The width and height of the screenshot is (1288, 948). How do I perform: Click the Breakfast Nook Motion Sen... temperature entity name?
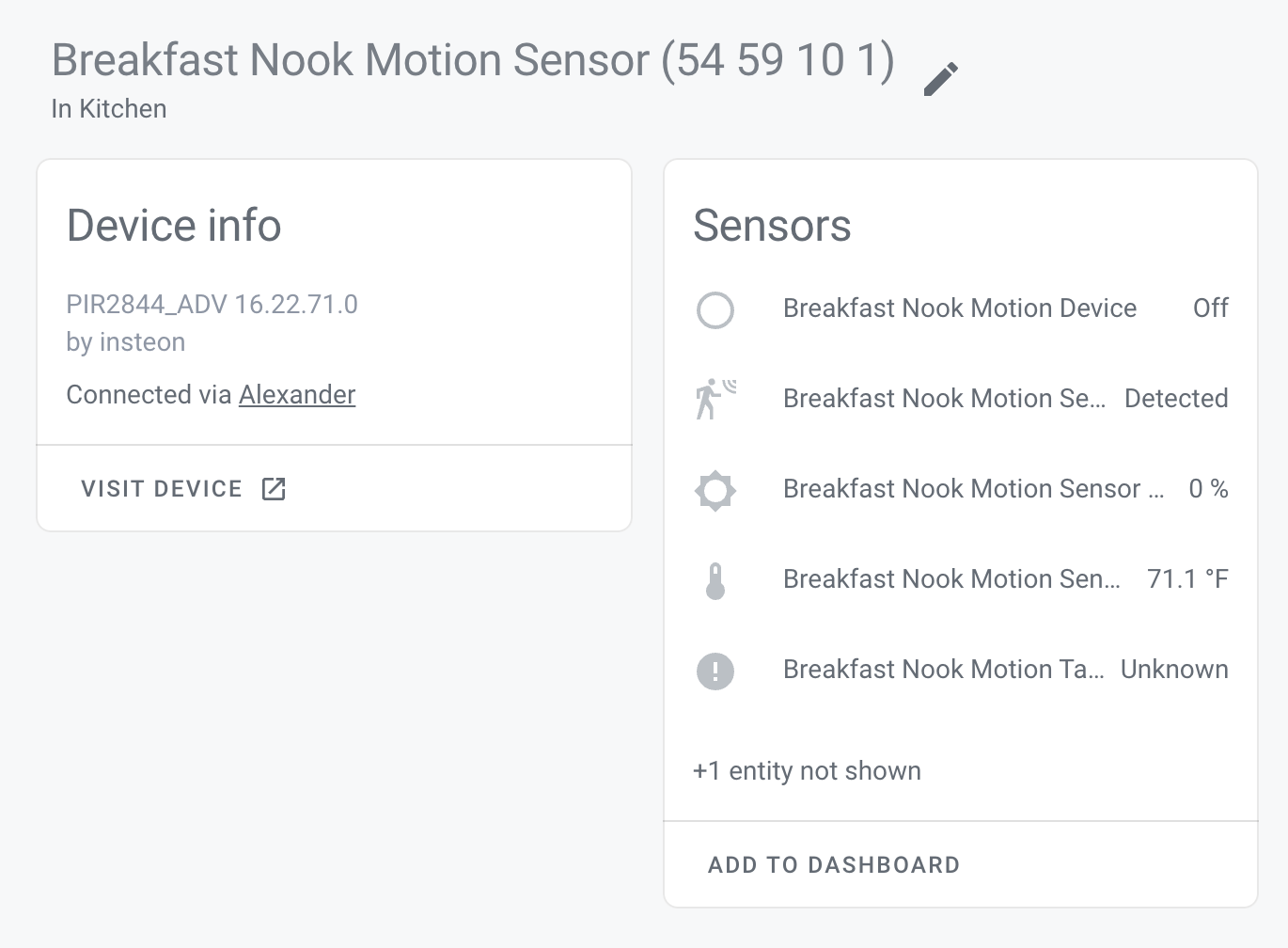tap(950, 579)
